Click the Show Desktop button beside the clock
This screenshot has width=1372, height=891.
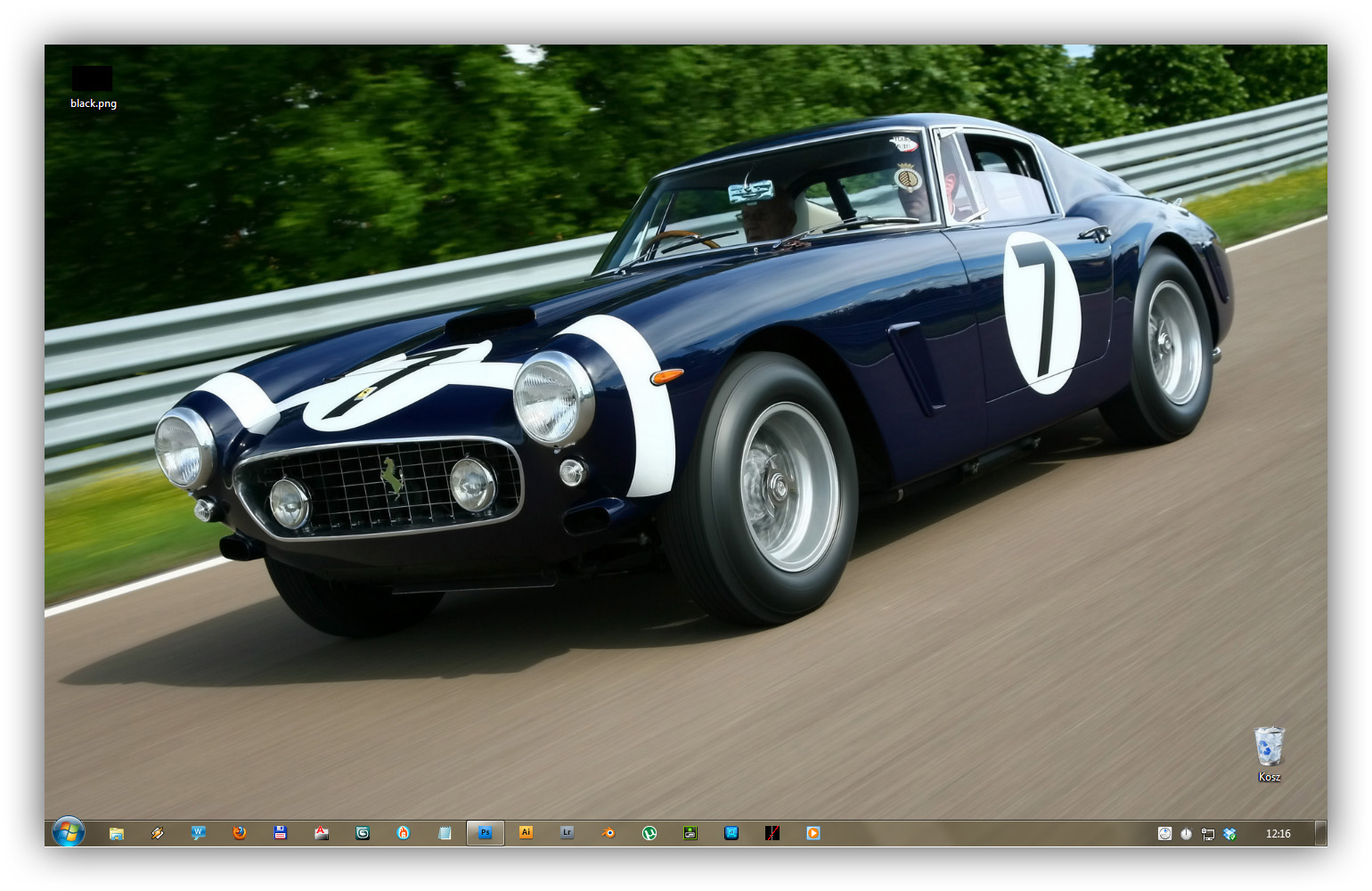[1320, 833]
